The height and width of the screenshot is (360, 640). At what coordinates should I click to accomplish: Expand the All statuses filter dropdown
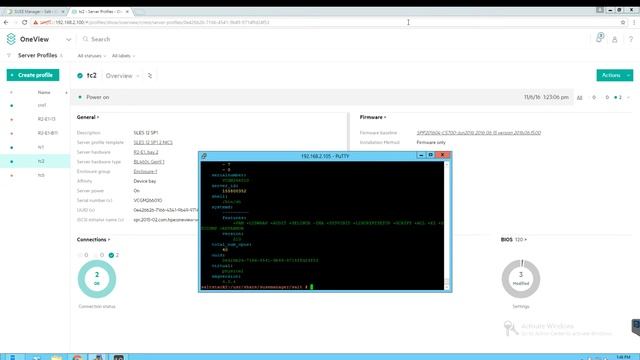[91, 56]
